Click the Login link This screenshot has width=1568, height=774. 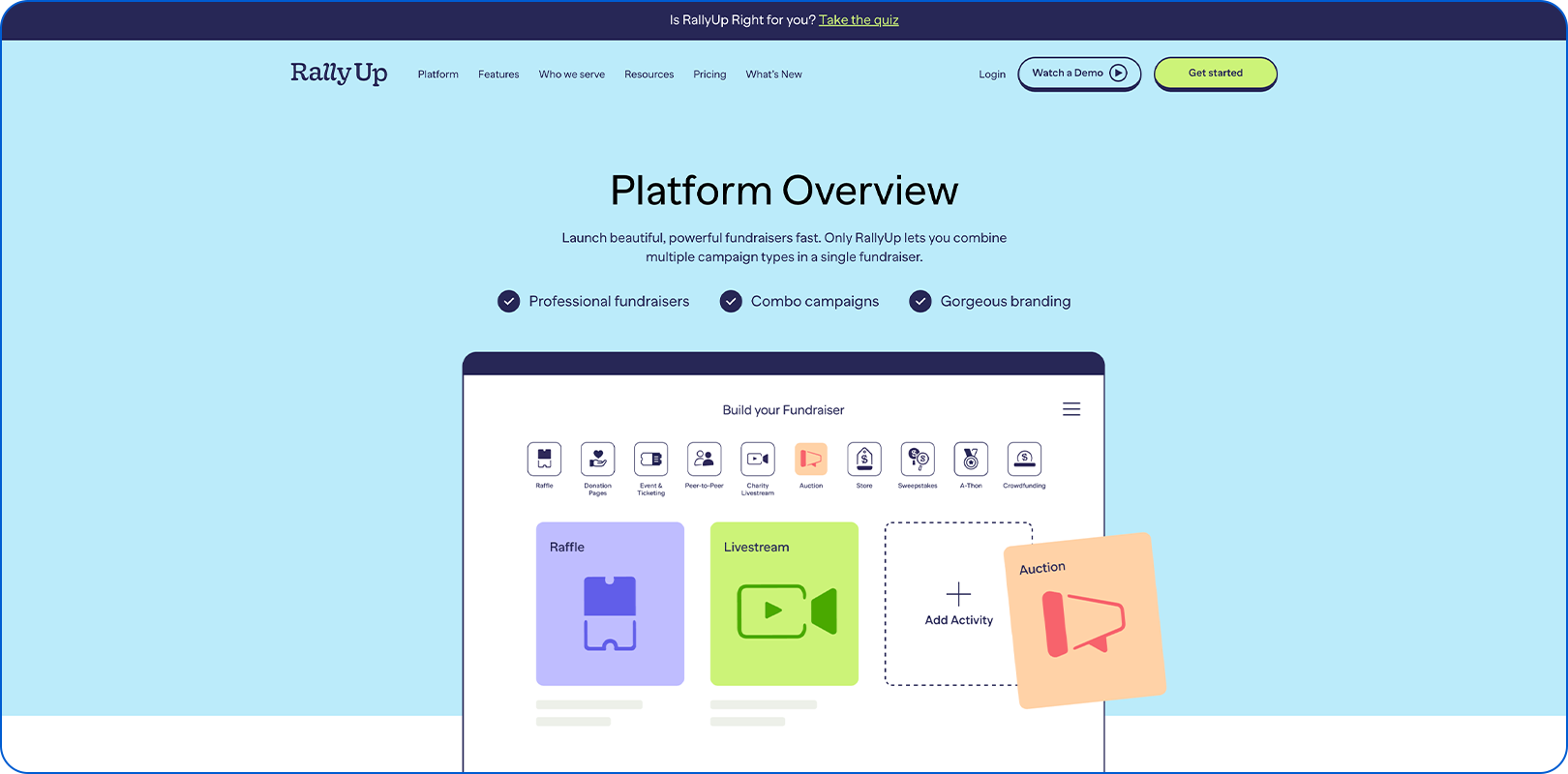tap(992, 74)
